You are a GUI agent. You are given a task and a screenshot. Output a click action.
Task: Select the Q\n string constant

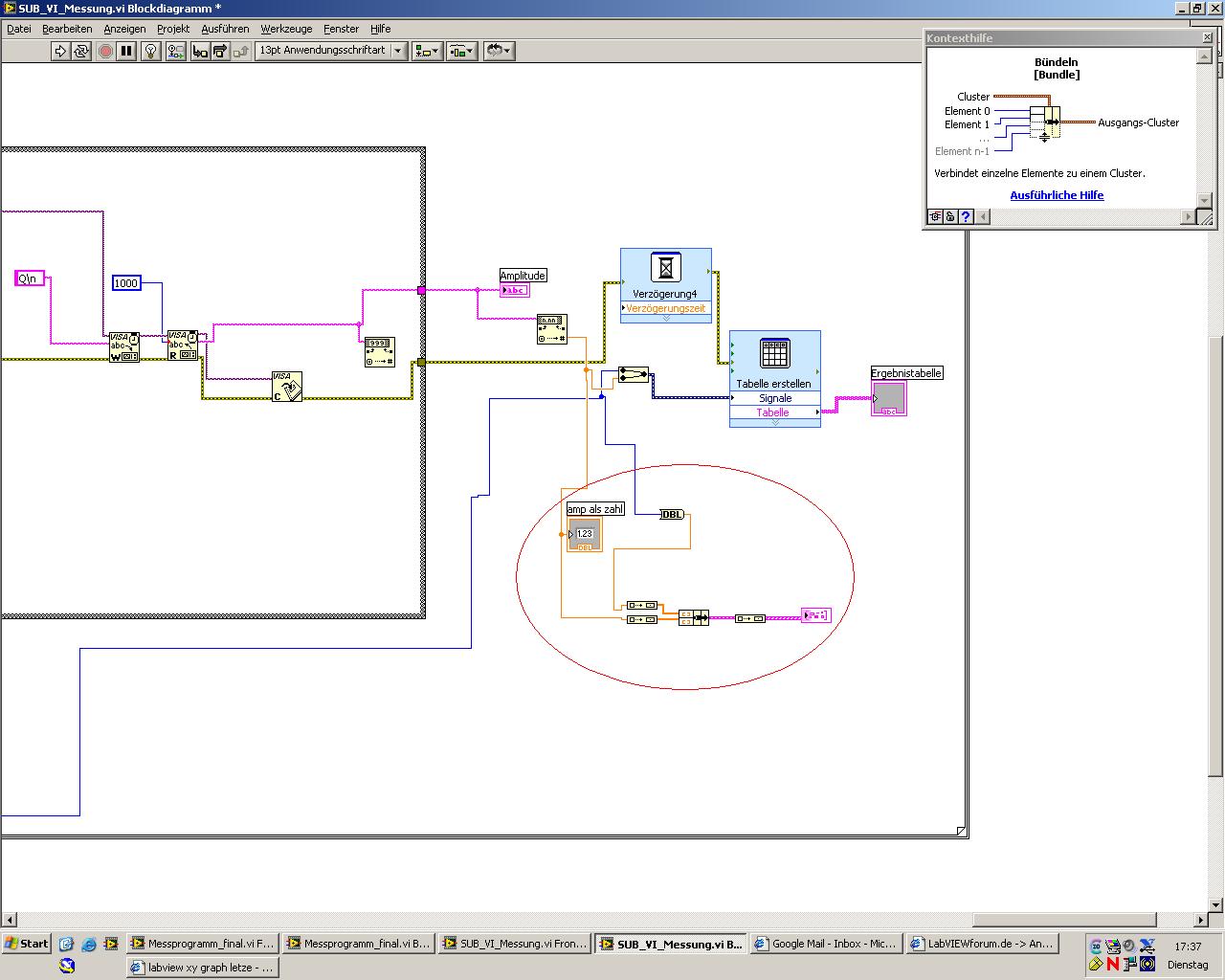tap(31, 278)
